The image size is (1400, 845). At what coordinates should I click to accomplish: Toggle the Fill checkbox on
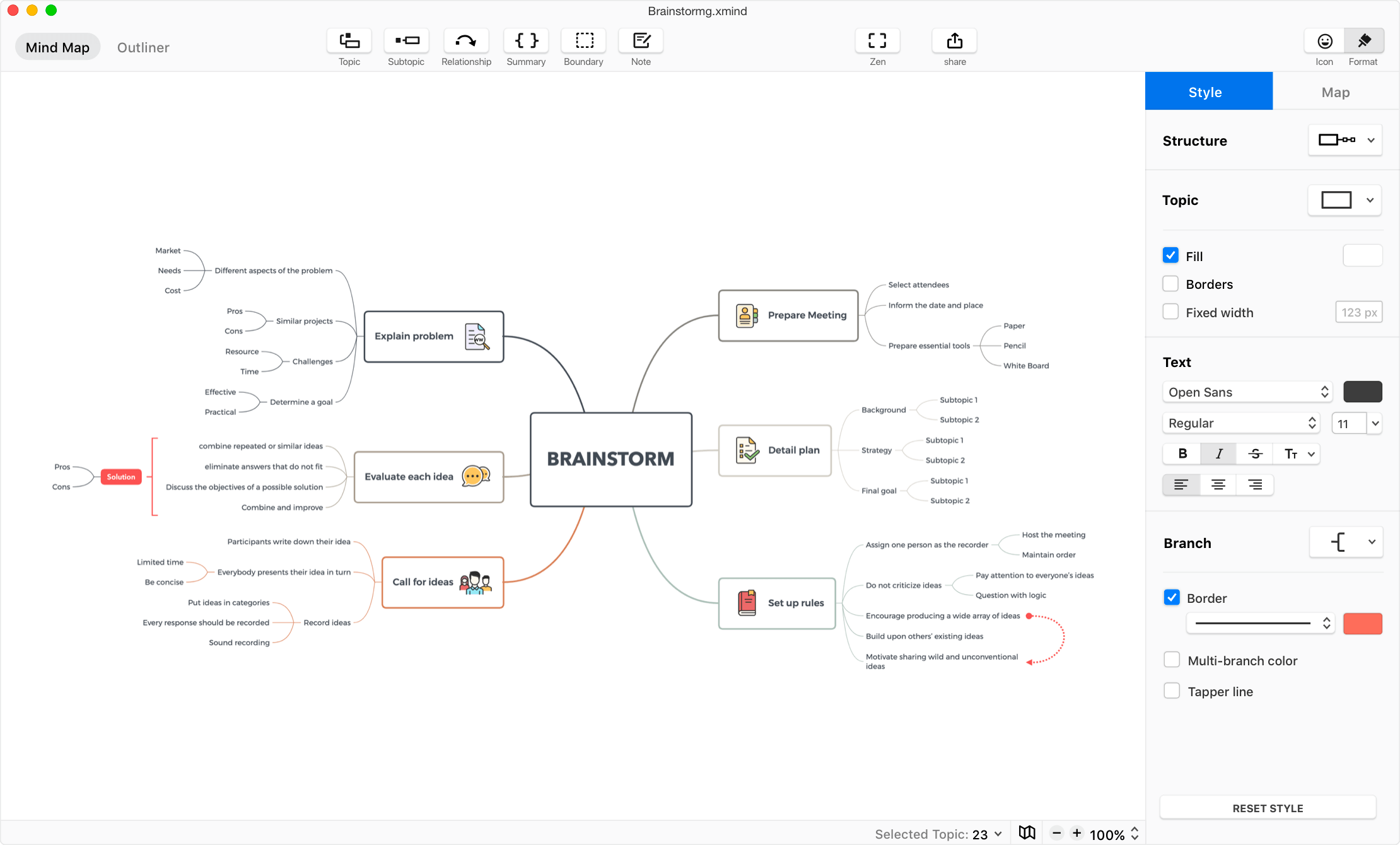[1170, 255]
